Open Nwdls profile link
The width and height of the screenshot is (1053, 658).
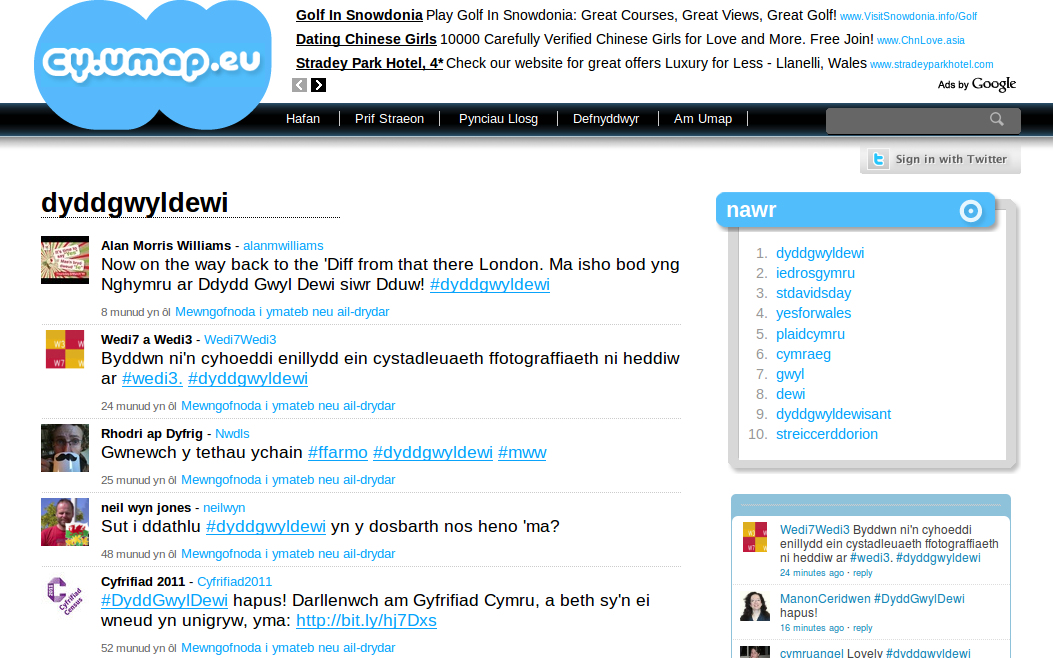[x=232, y=434]
